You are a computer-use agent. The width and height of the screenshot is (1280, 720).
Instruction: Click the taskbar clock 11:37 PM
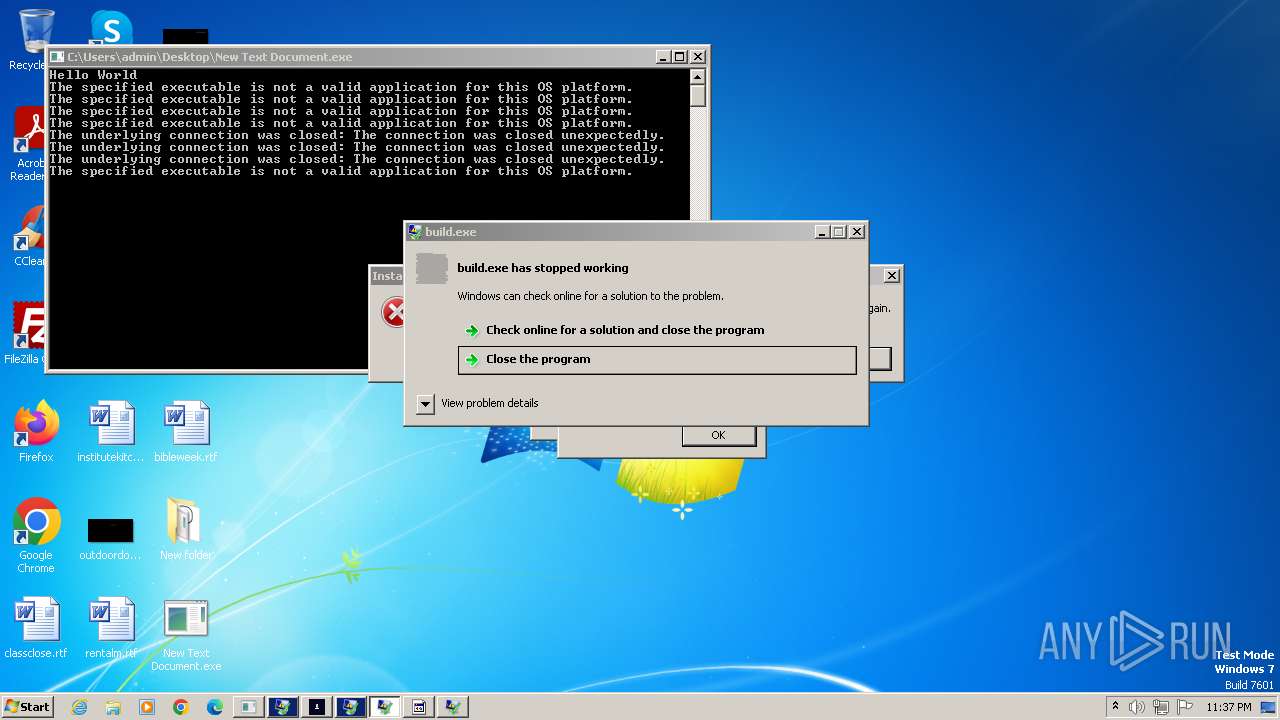(1229, 707)
